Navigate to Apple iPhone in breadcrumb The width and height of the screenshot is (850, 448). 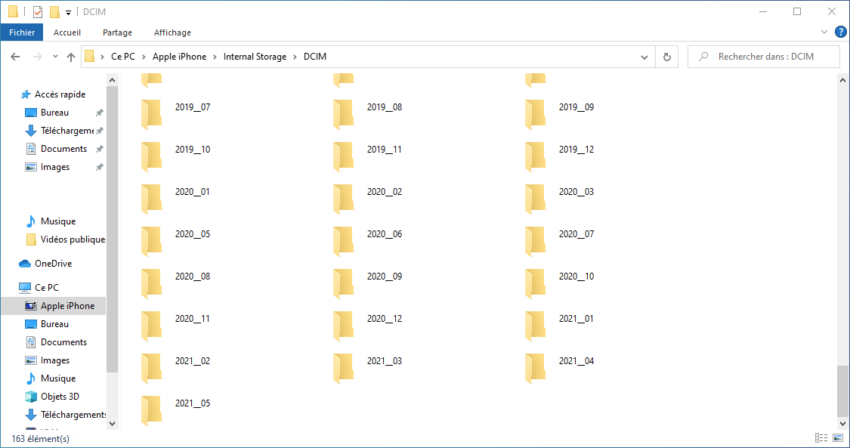179,56
